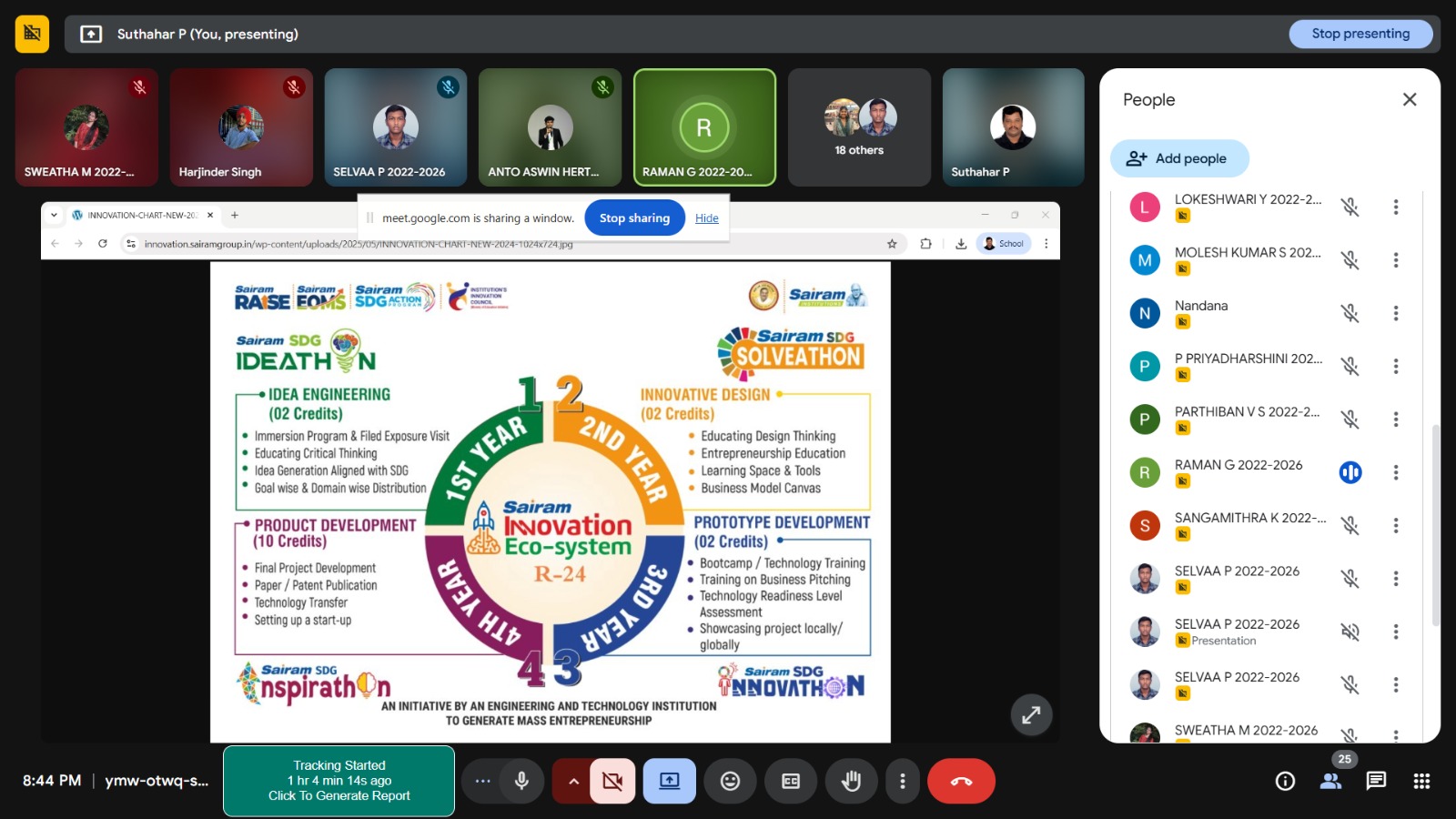
Task: Open more options for MOLESH KUMAR S
Action: pyautogui.click(x=1396, y=260)
